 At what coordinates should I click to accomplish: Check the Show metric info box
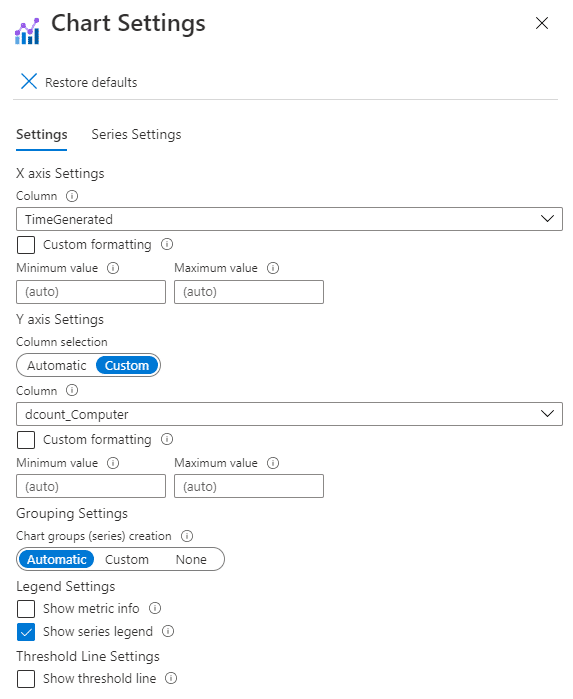click(26, 609)
